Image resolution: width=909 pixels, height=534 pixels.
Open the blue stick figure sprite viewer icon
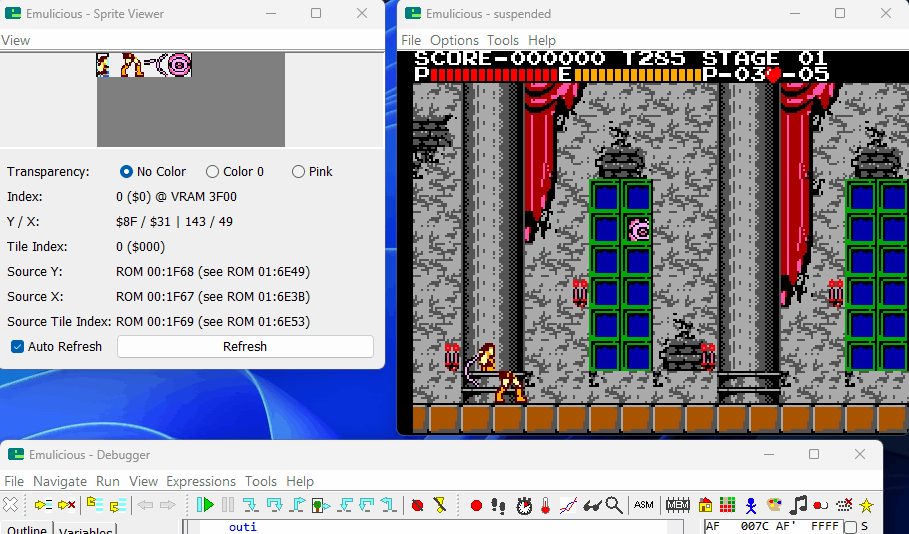pyautogui.click(x=751, y=506)
